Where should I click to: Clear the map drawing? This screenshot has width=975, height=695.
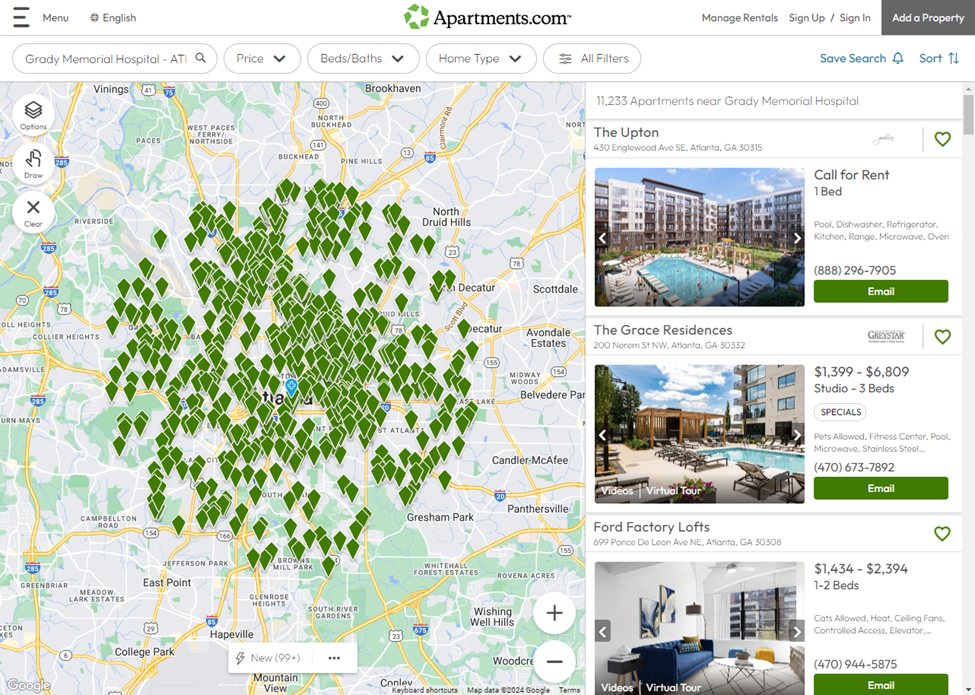(33, 212)
